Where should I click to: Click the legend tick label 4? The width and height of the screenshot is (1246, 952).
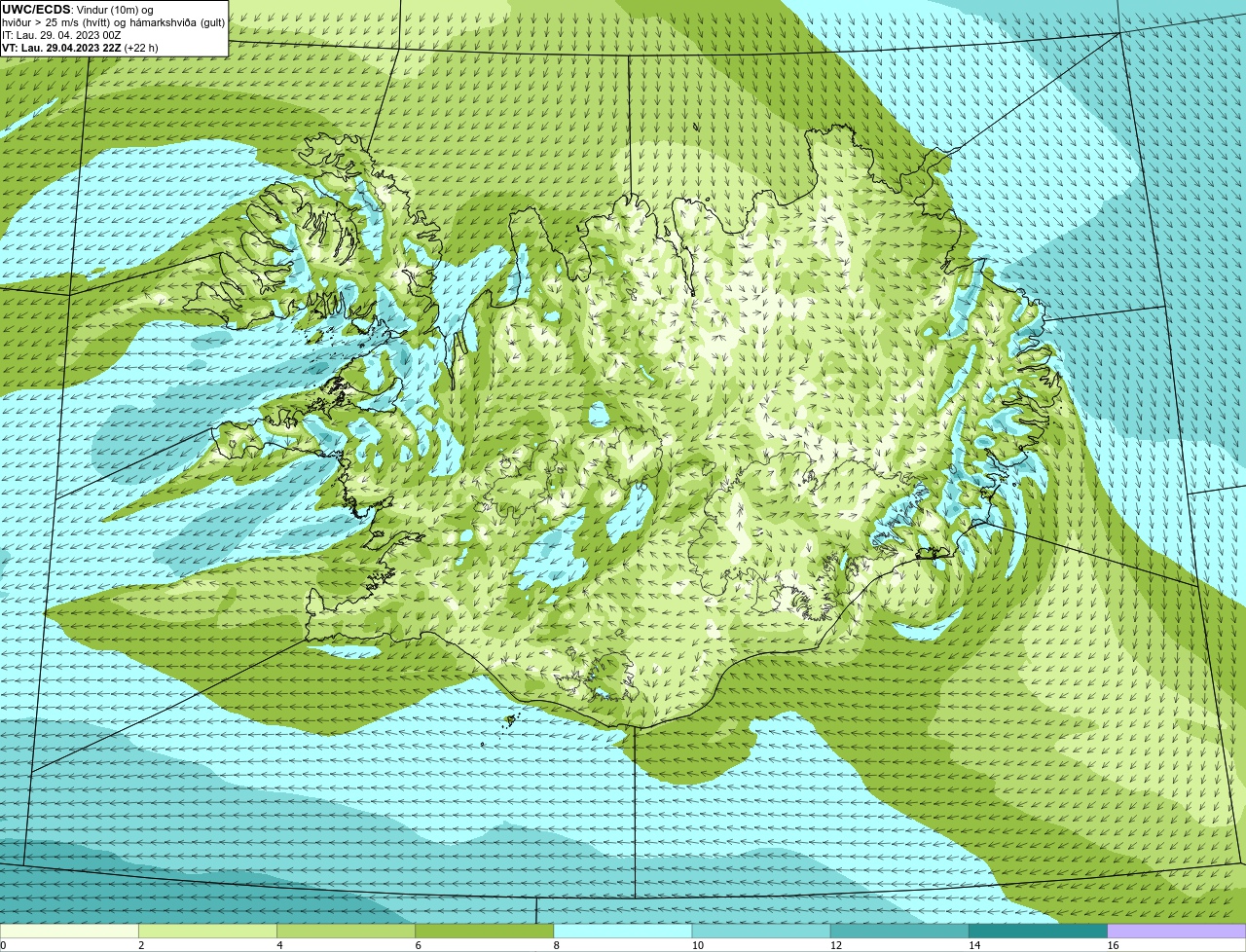click(279, 945)
